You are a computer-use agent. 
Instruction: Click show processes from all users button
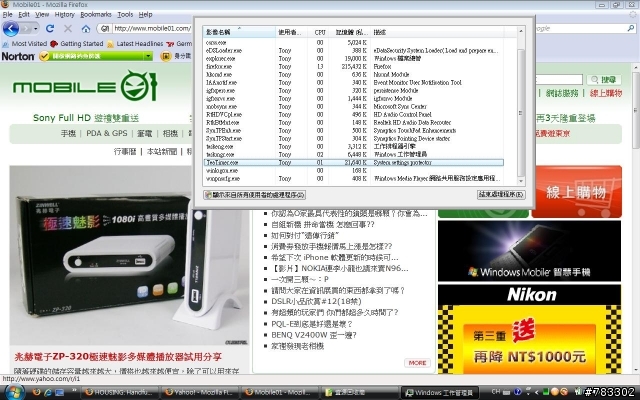click(x=255, y=195)
